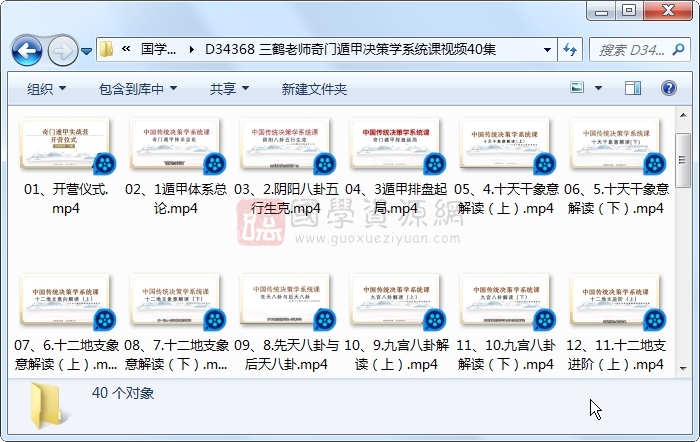Image resolution: width=700 pixels, height=442 pixels.
Task: Click video player badge on 11、10.九宫八卦解读(下)
Action: pyautogui.click(x=544, y=320)
